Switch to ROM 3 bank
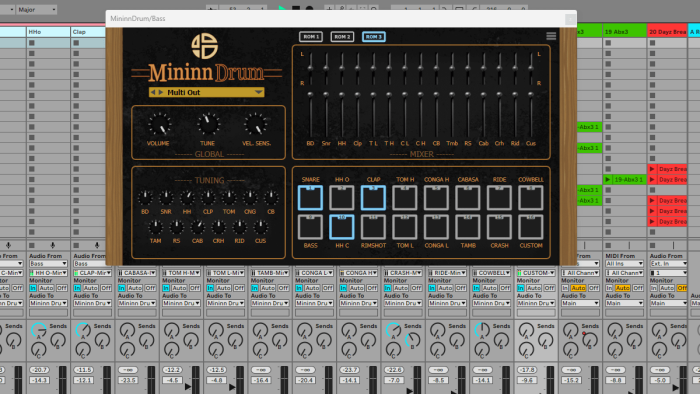The image size is (700, 394). [374, 37]
